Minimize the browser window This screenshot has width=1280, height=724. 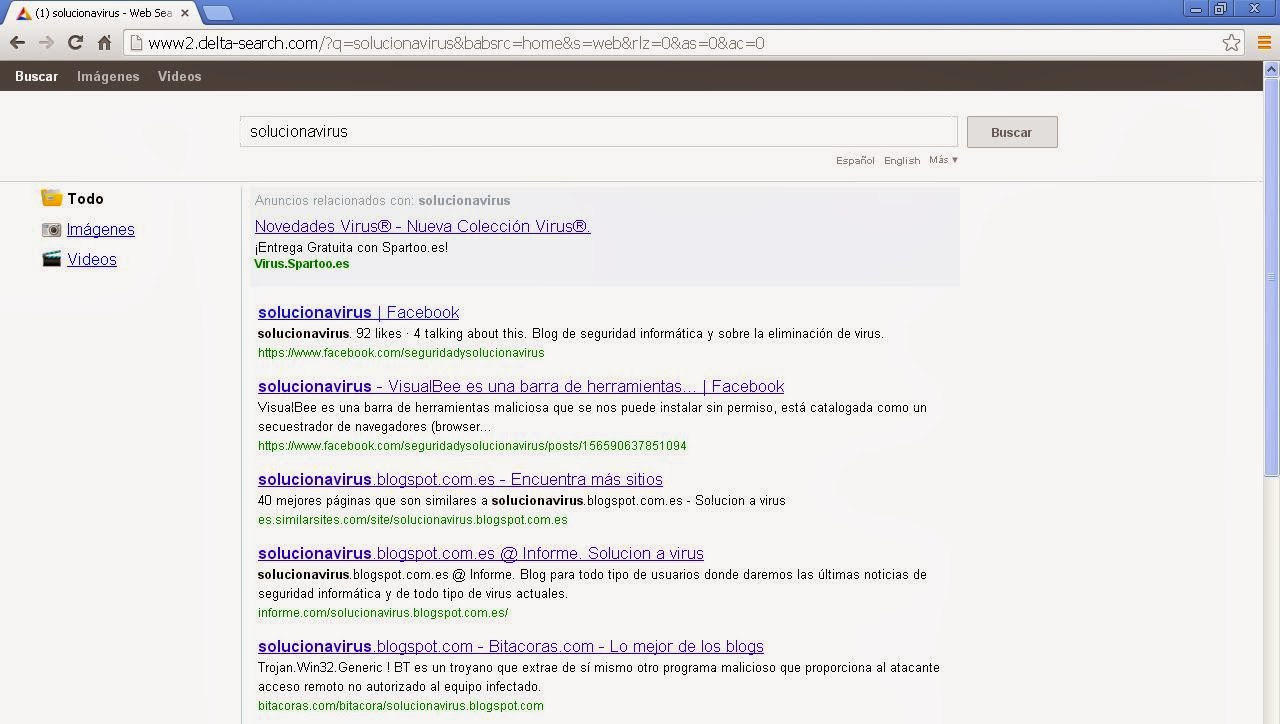pos(1197,9)
